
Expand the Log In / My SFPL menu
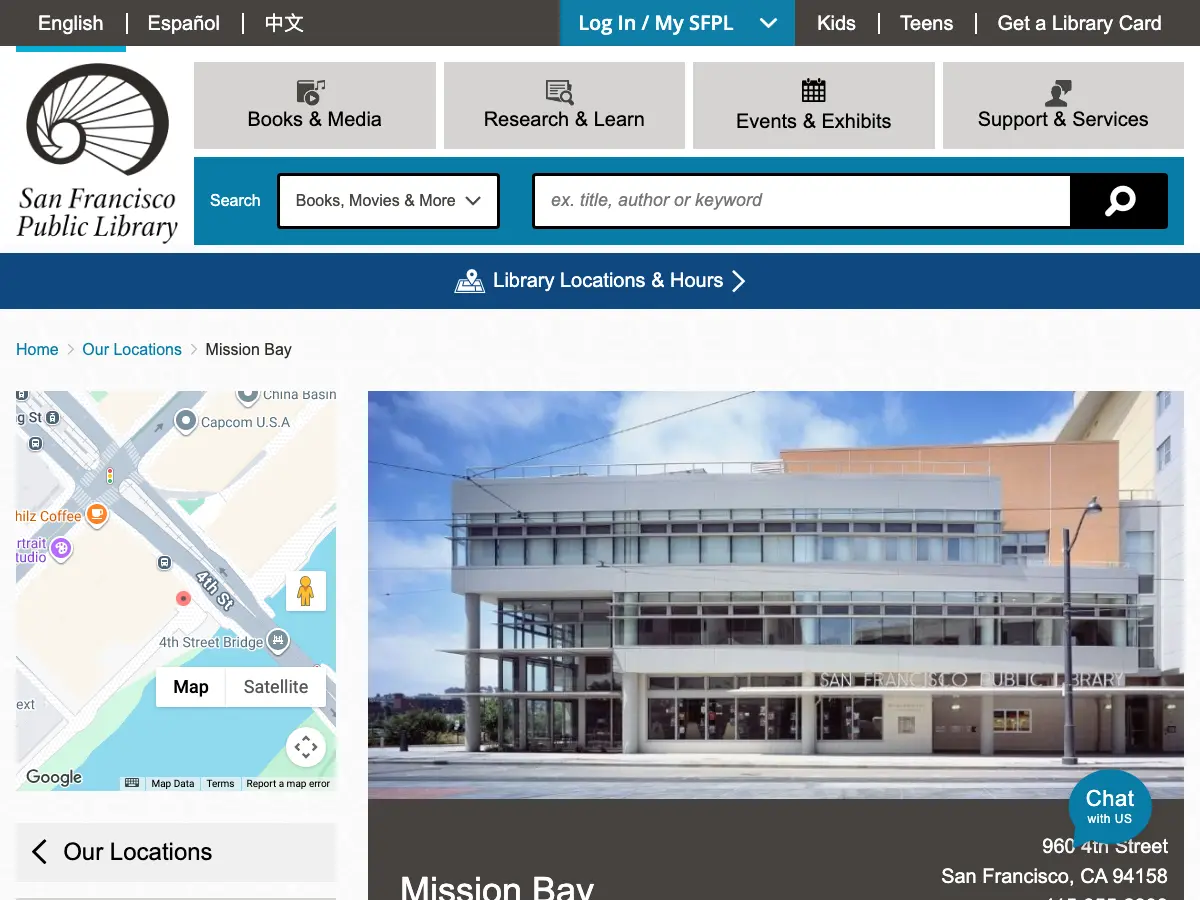(677, 23)
